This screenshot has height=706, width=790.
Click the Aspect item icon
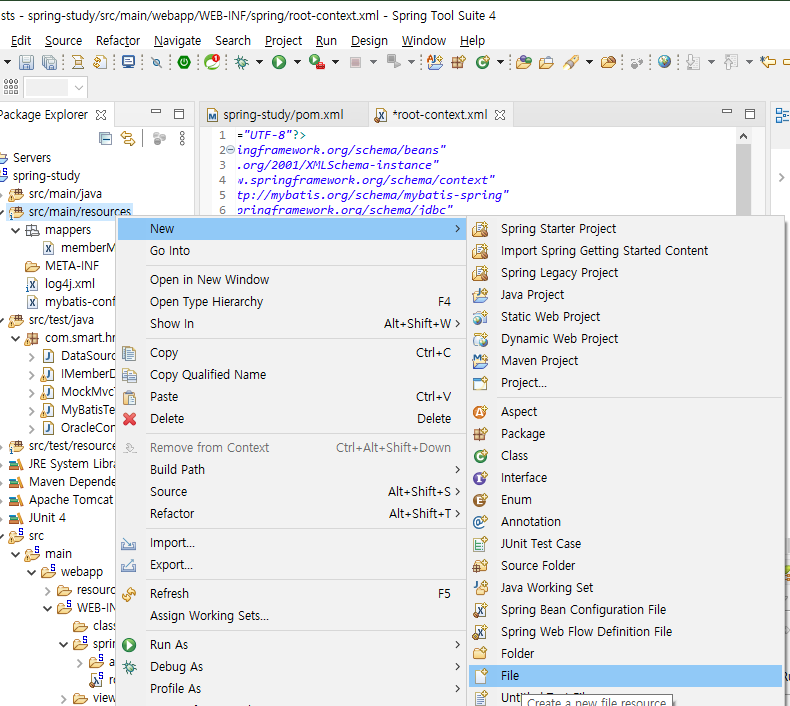coord(480,412)
